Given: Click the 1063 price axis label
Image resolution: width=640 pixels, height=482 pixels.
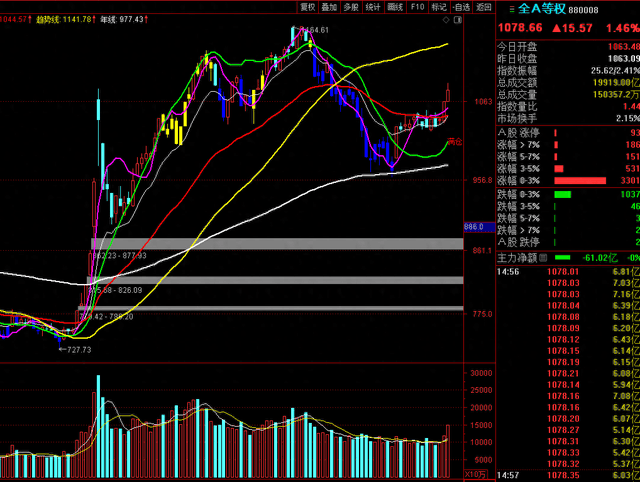Looking at the screenshot, I should pos(483,102).
